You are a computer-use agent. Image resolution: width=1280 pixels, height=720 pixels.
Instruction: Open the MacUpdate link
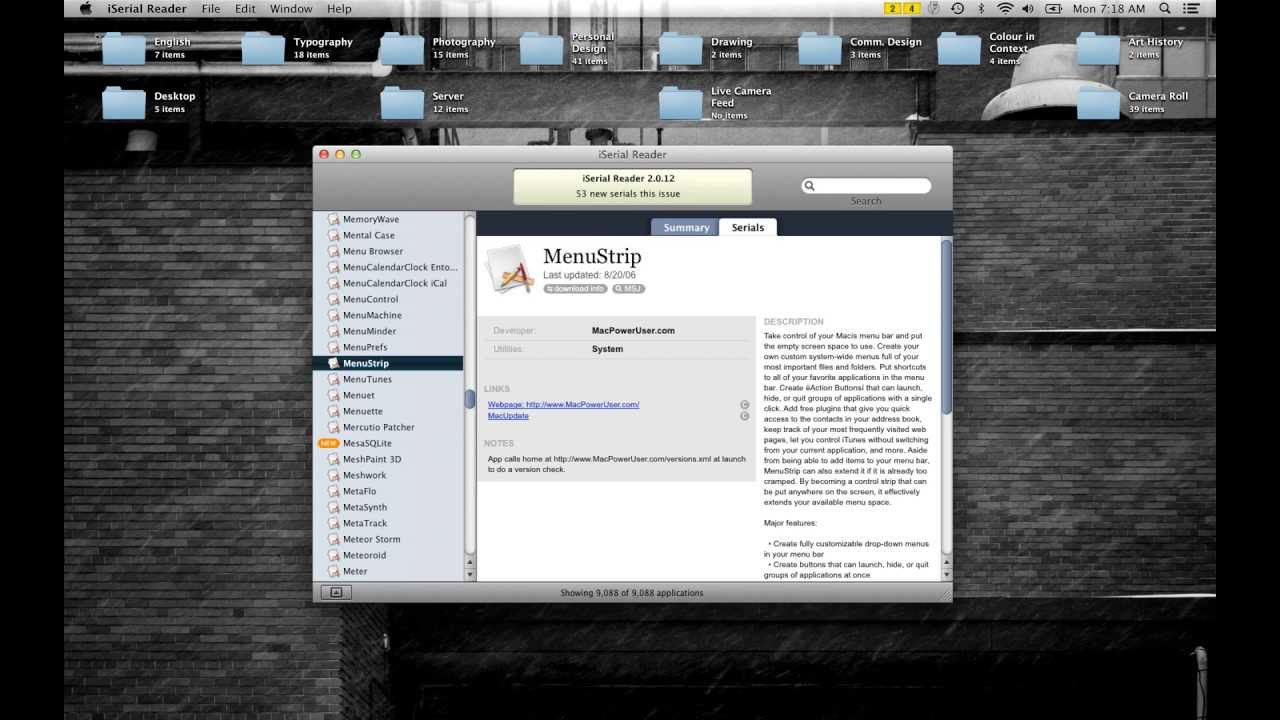508,416
